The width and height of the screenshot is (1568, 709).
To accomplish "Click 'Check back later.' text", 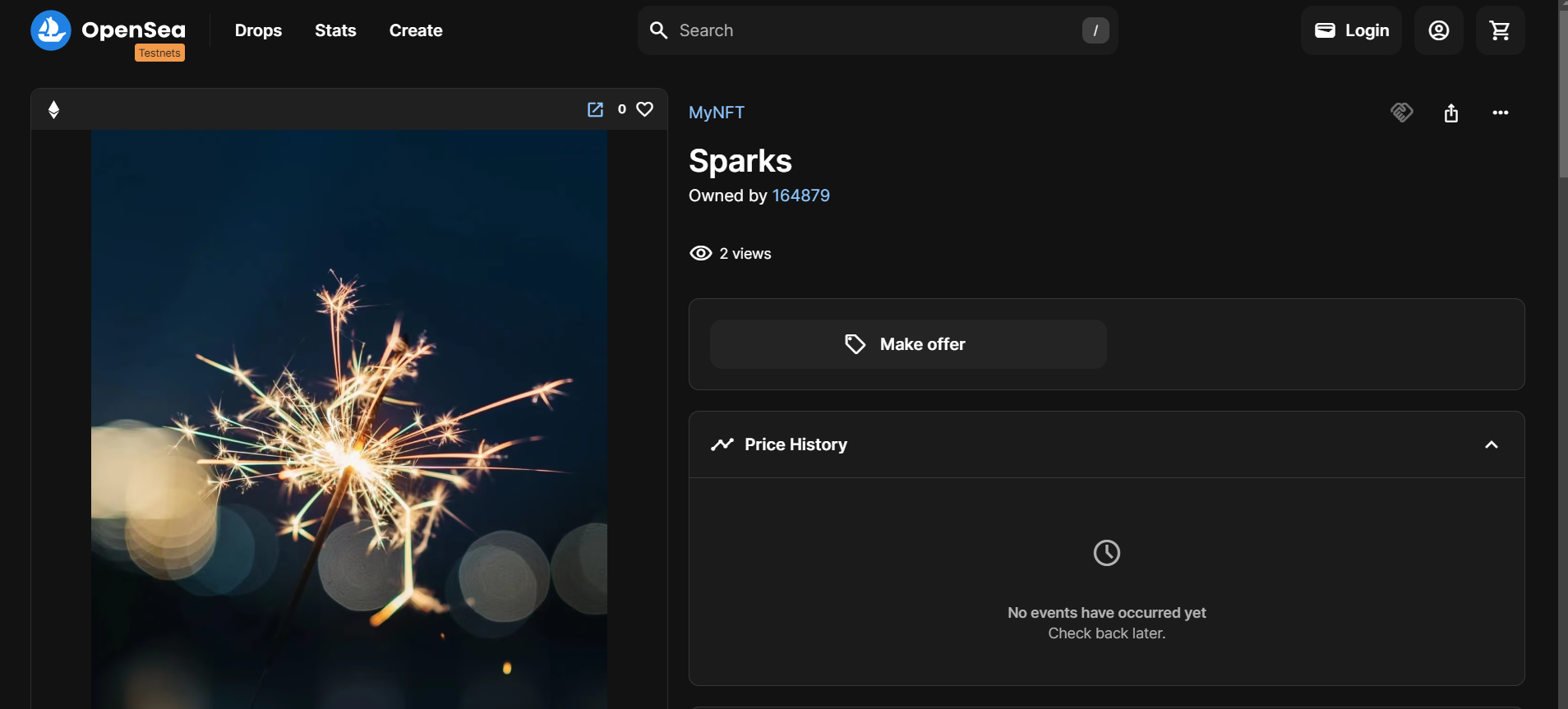I will pos(1107,633).
